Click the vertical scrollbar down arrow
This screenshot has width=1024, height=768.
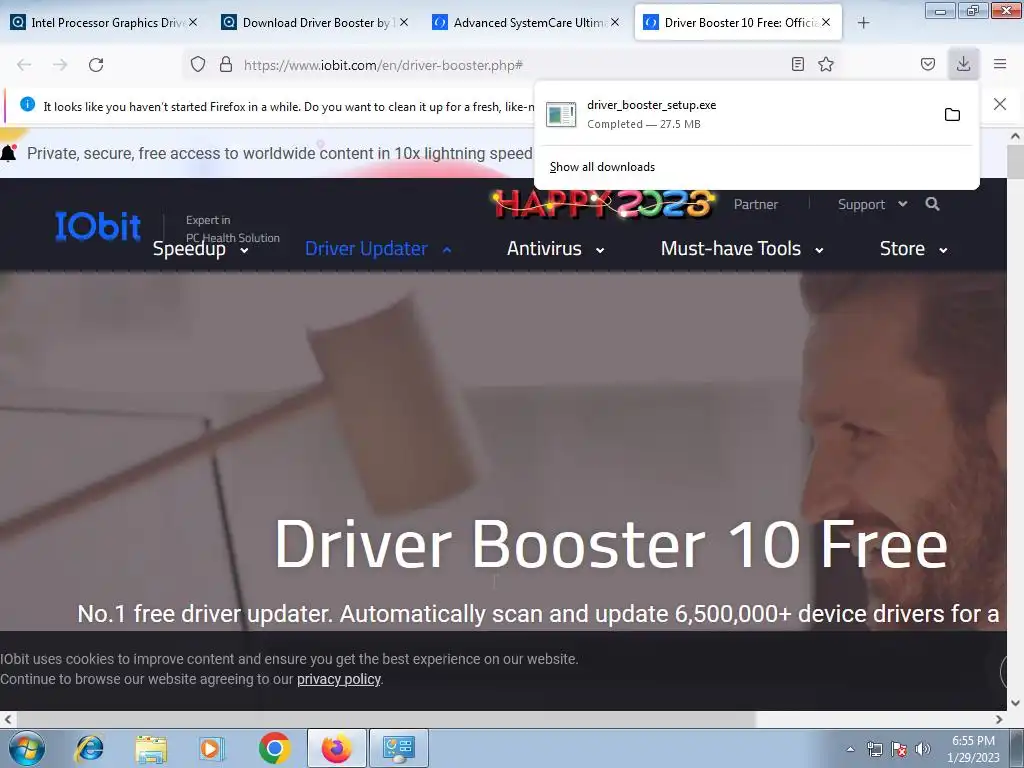(1015, 703)
